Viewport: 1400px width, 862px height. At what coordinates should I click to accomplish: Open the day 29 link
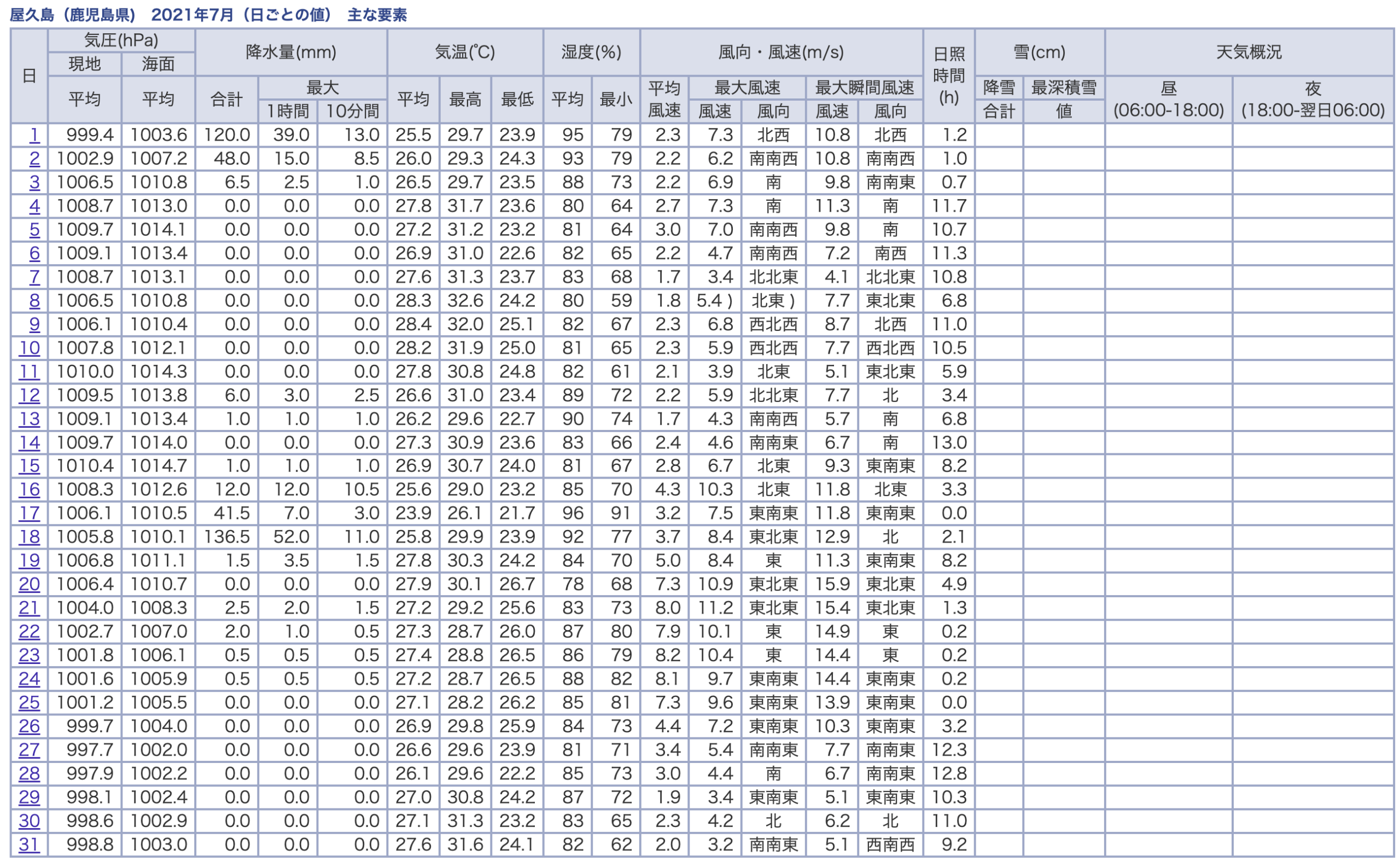coord(29,797)
